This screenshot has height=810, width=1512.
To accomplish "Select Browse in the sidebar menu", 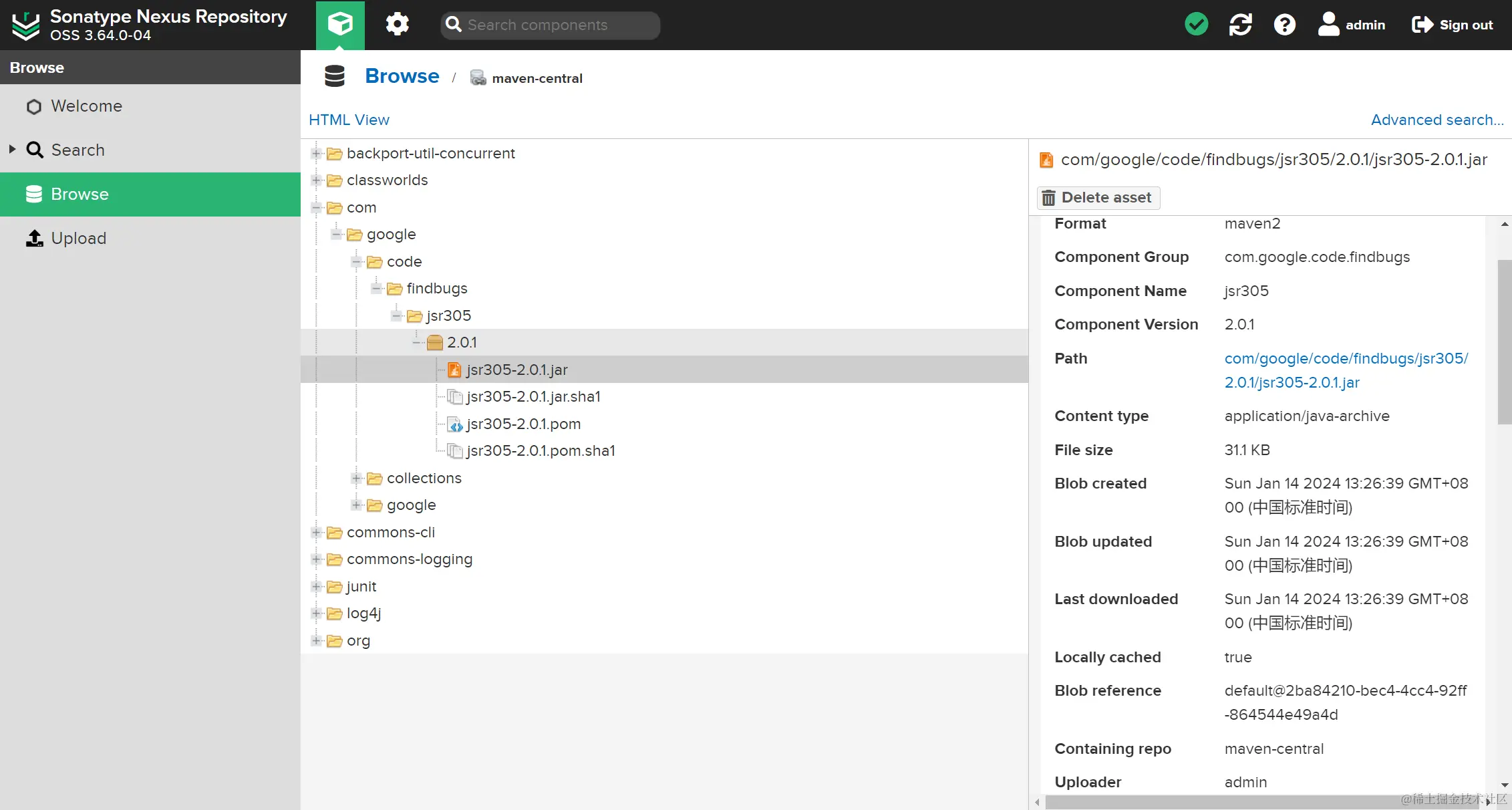I will [x=80, y=194].
